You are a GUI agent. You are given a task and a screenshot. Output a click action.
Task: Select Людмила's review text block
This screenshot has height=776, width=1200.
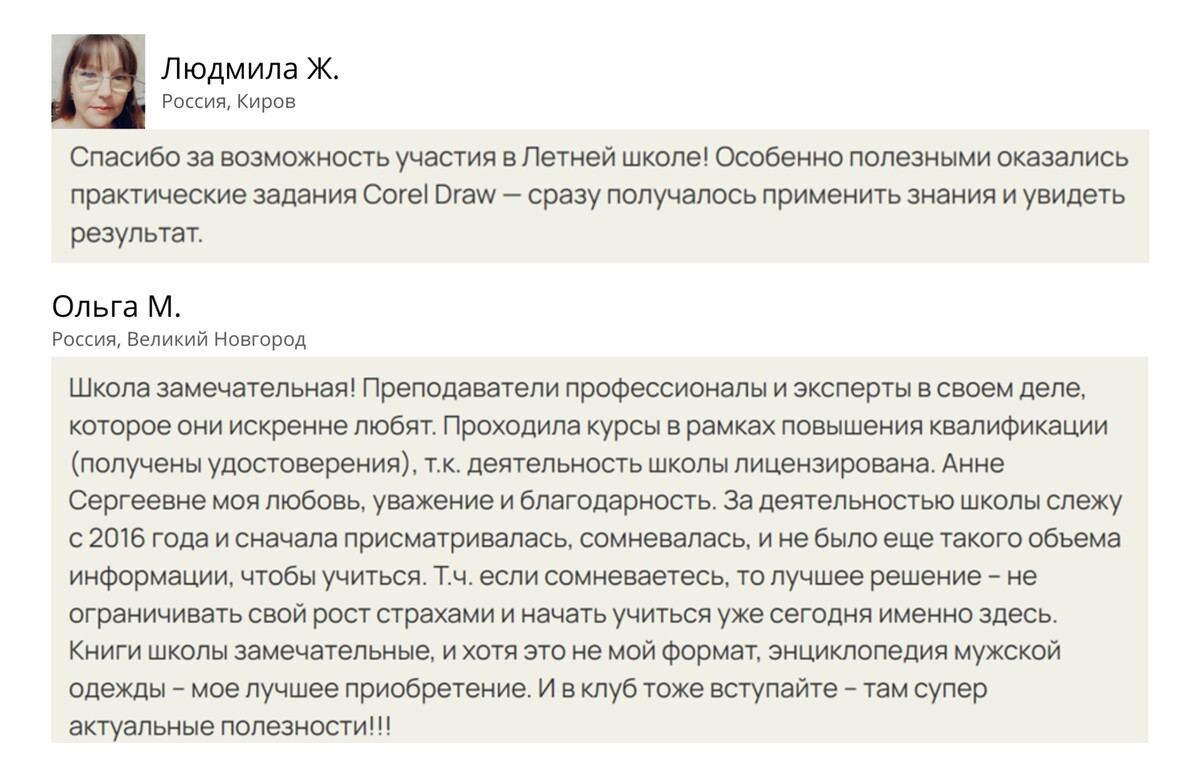pos(600,196)
